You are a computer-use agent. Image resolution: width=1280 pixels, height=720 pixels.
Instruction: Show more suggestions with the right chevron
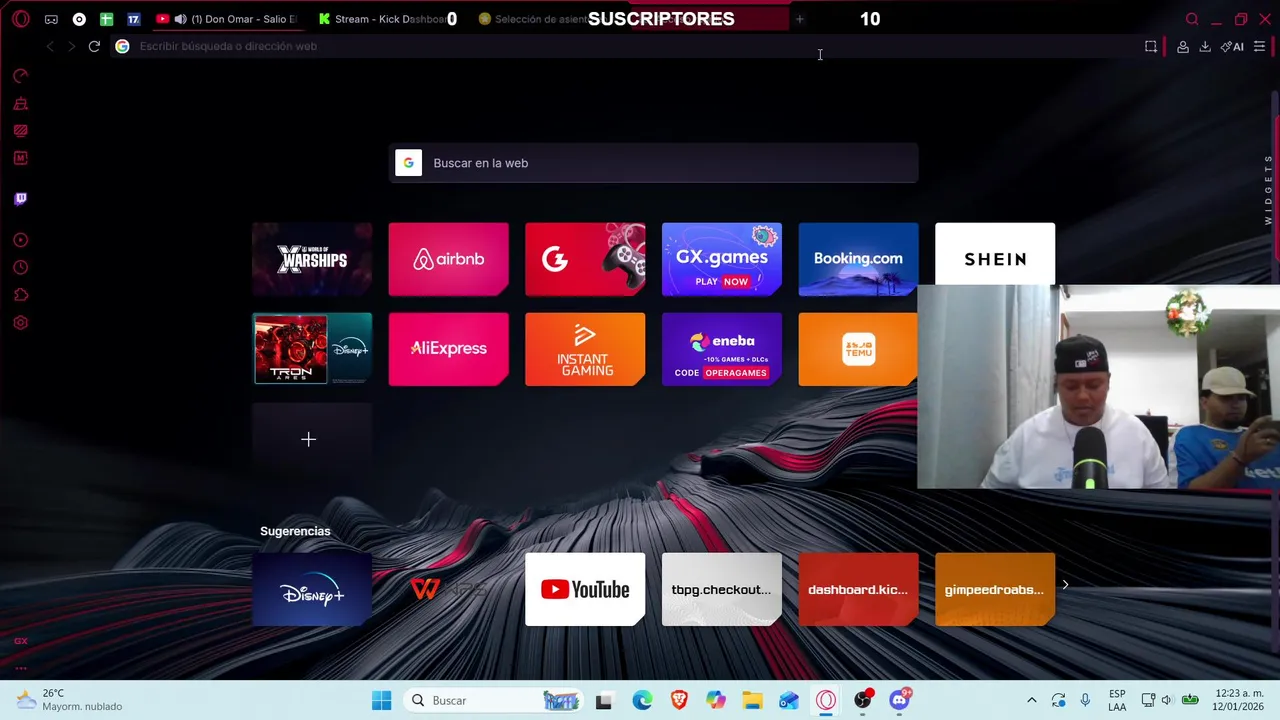pos(1065,585)
